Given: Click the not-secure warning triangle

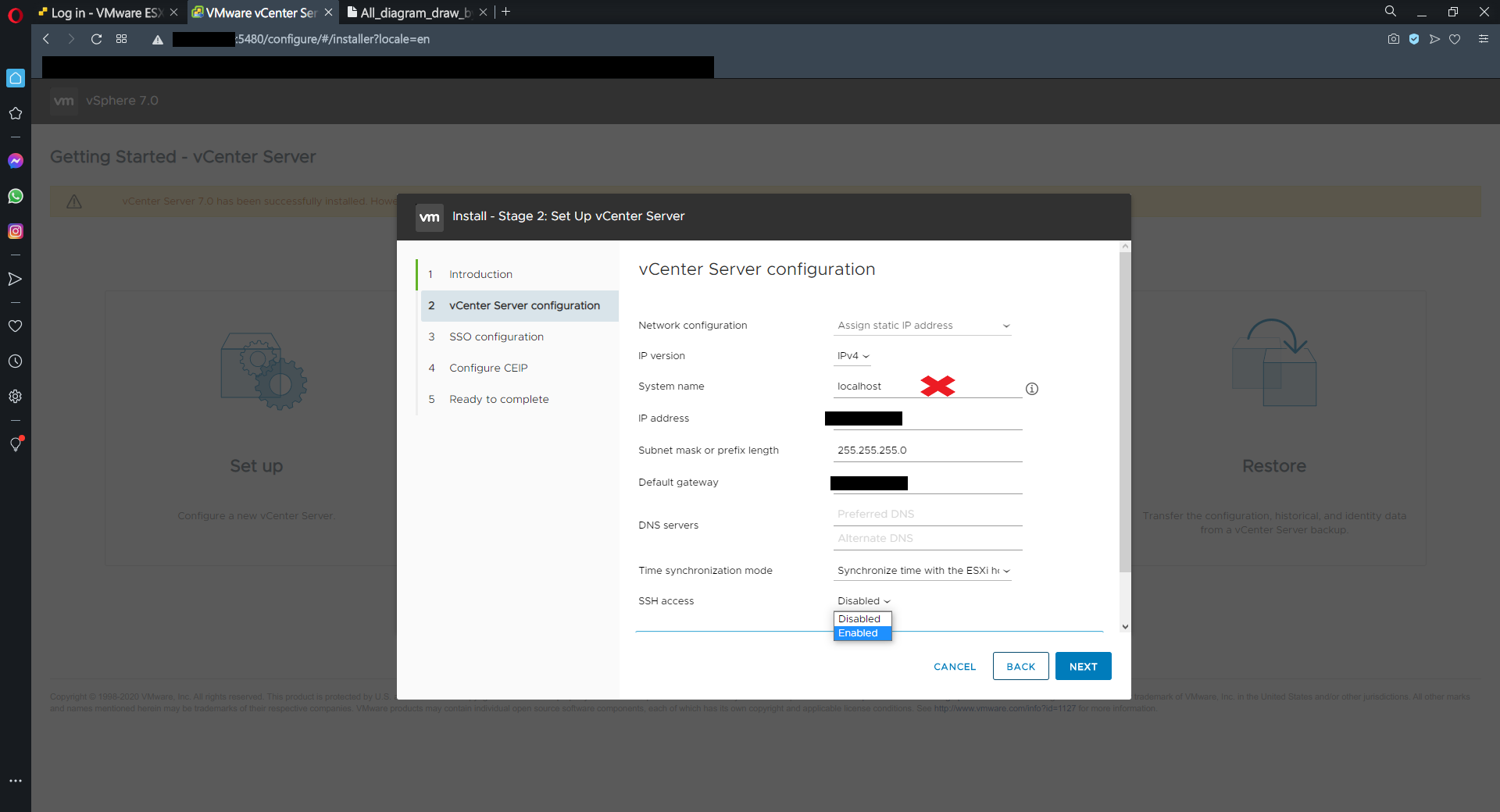Looking at the screenshot, I should point(158,40).
